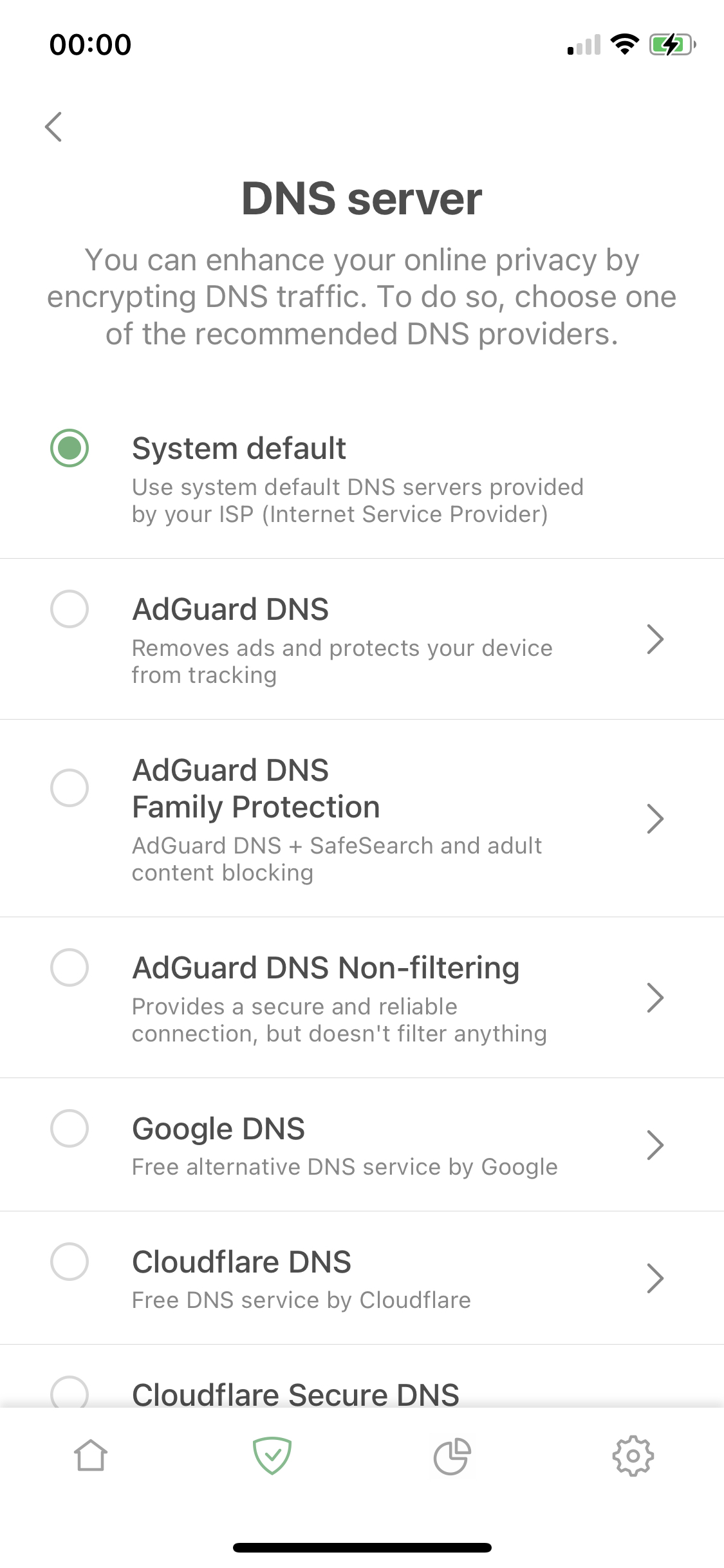Select the Google DNS radio button

coord(70,1128)
